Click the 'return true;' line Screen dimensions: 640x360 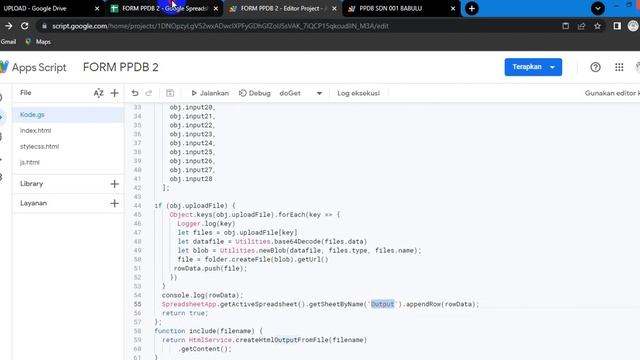click(185, 313)
